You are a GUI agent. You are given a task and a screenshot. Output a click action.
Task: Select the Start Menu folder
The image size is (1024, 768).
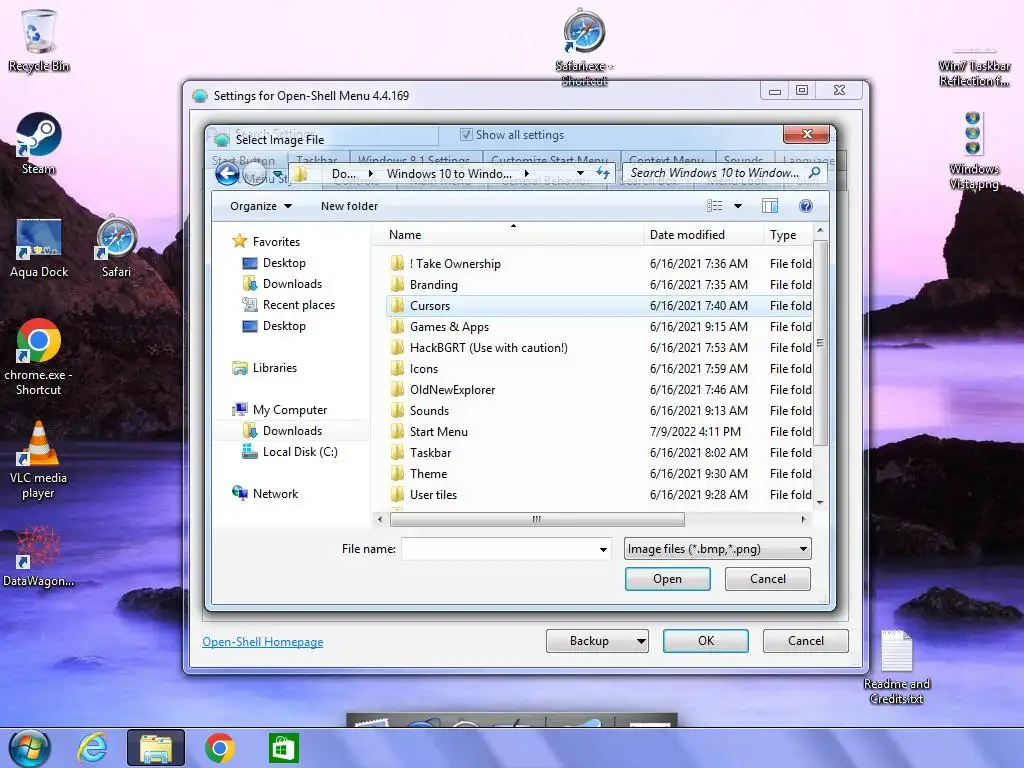599,432
